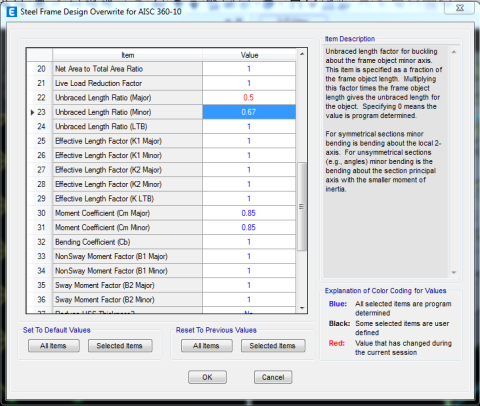The image size is (480, 406).
Task: Click the Item Description scroll-down arrow
Action: (454, 272)
